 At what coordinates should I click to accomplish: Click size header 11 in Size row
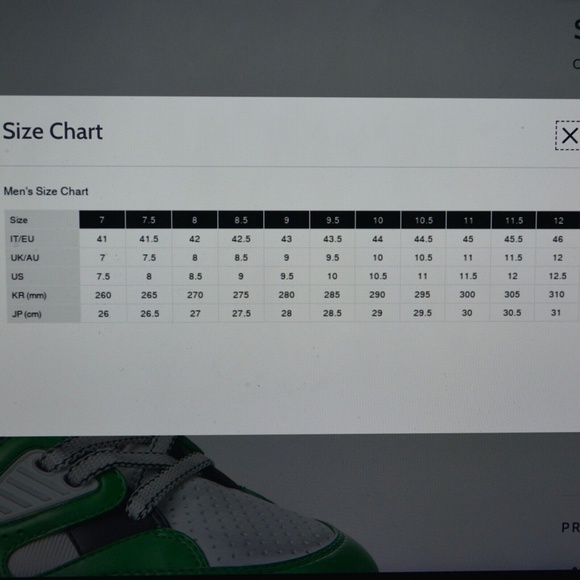[x=468, y=220]
